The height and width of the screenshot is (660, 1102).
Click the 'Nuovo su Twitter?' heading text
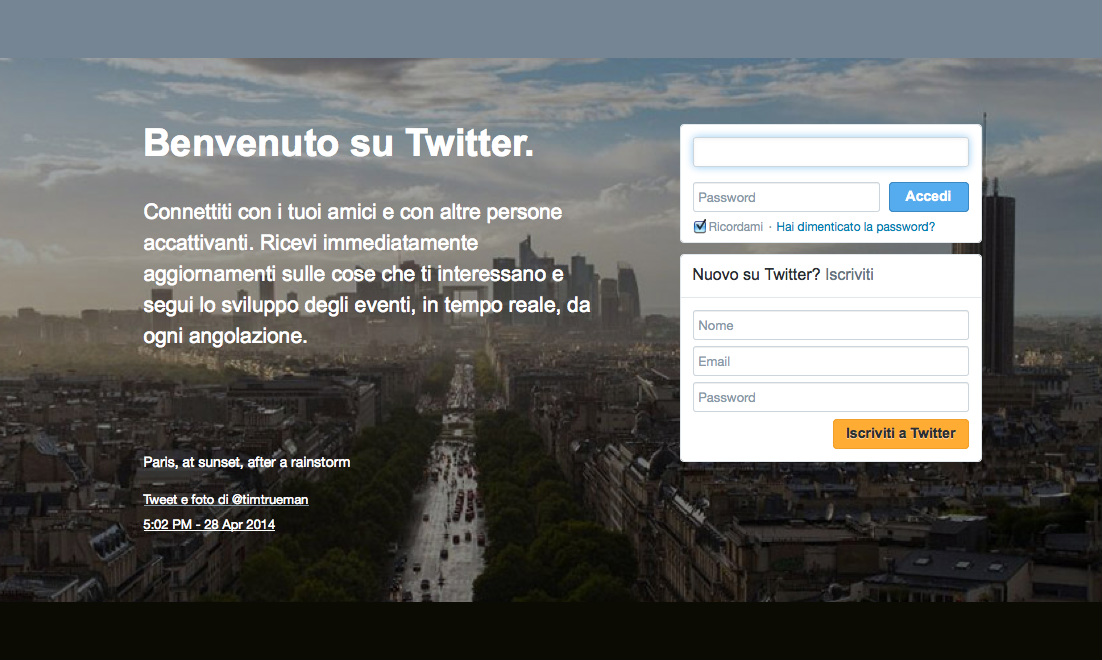coord(756,275)
